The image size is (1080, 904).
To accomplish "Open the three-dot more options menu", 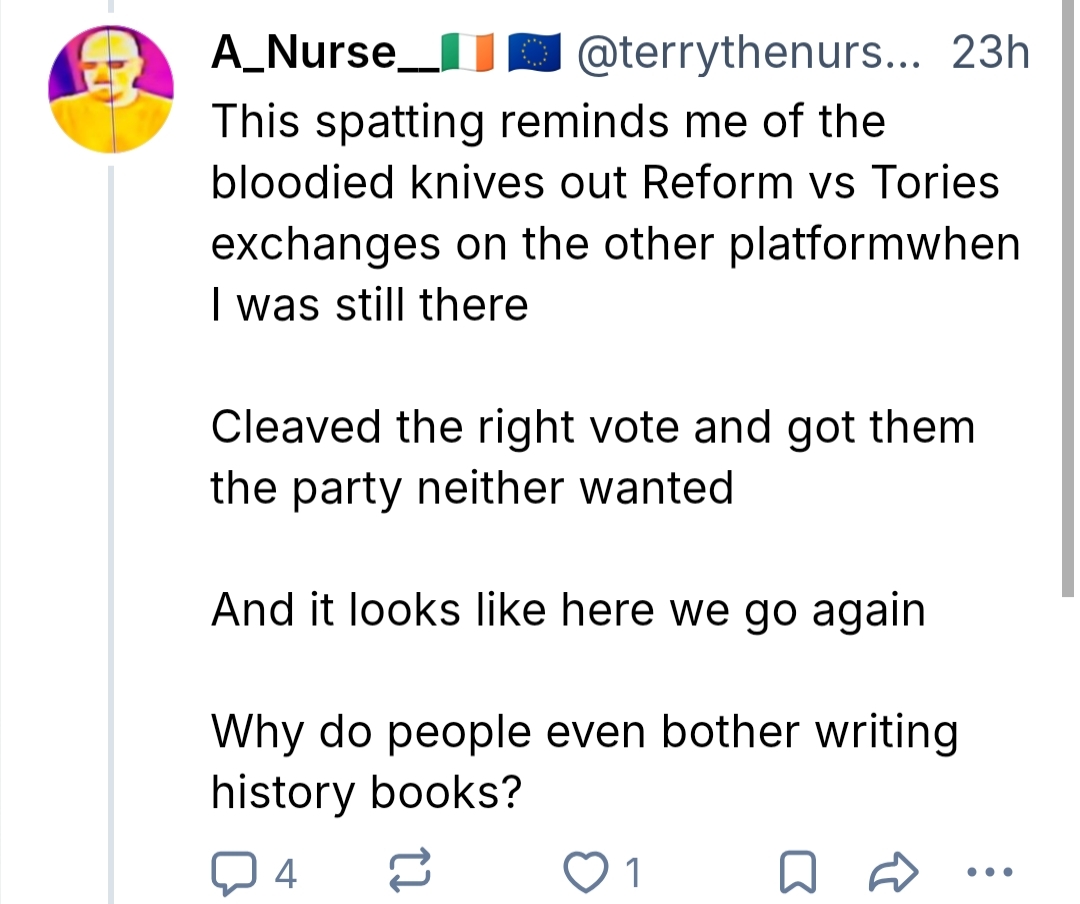I will [x=993, y=873].
